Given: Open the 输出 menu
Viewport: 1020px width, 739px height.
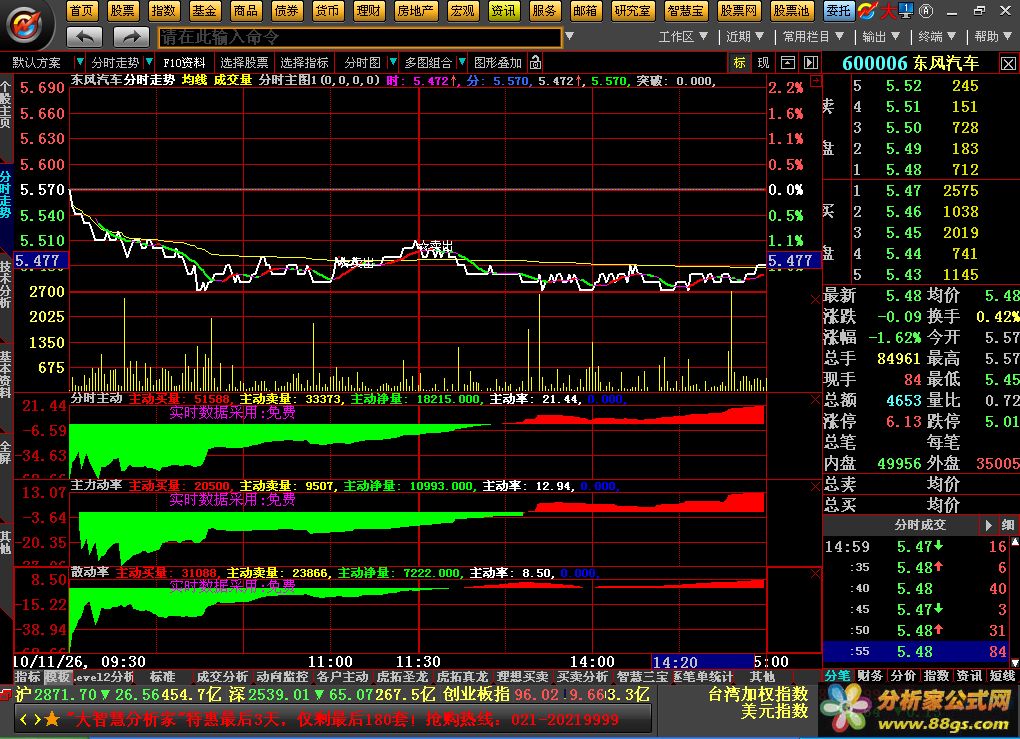Looking at the screenshot, I should point(881,37).
